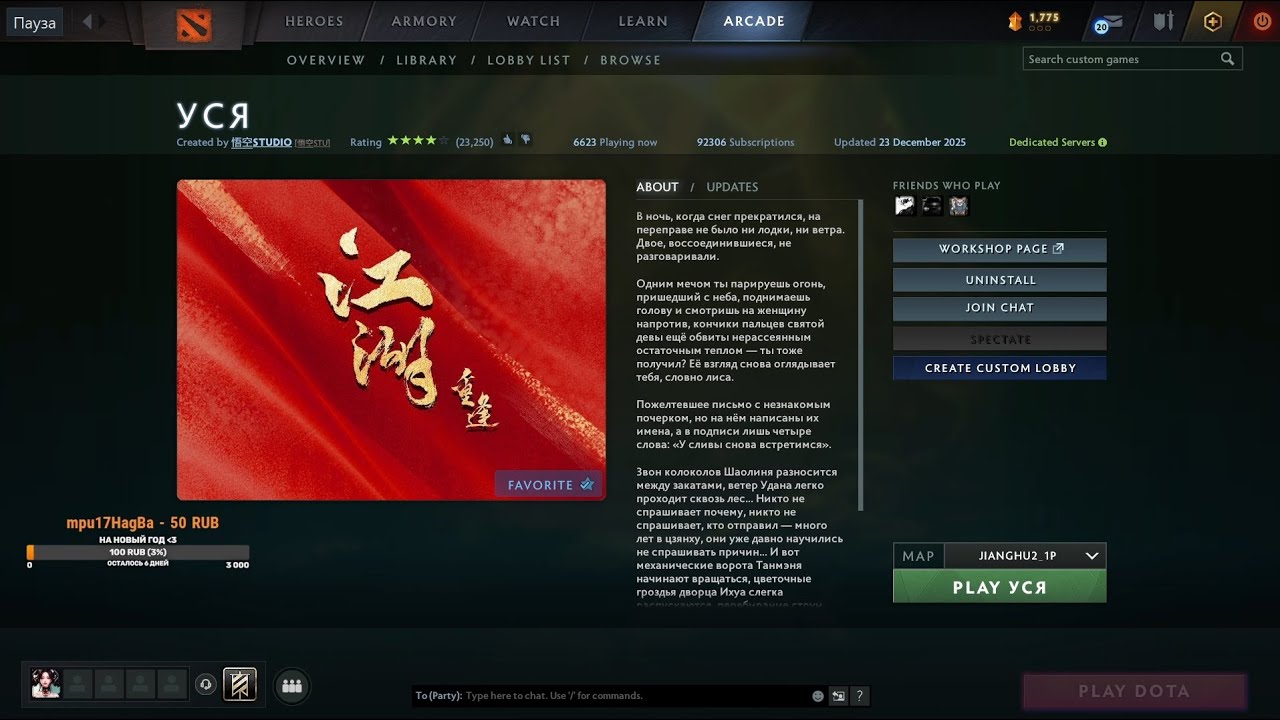Select the ARCADE tab
1280x720 pixels.
[754, 21]
